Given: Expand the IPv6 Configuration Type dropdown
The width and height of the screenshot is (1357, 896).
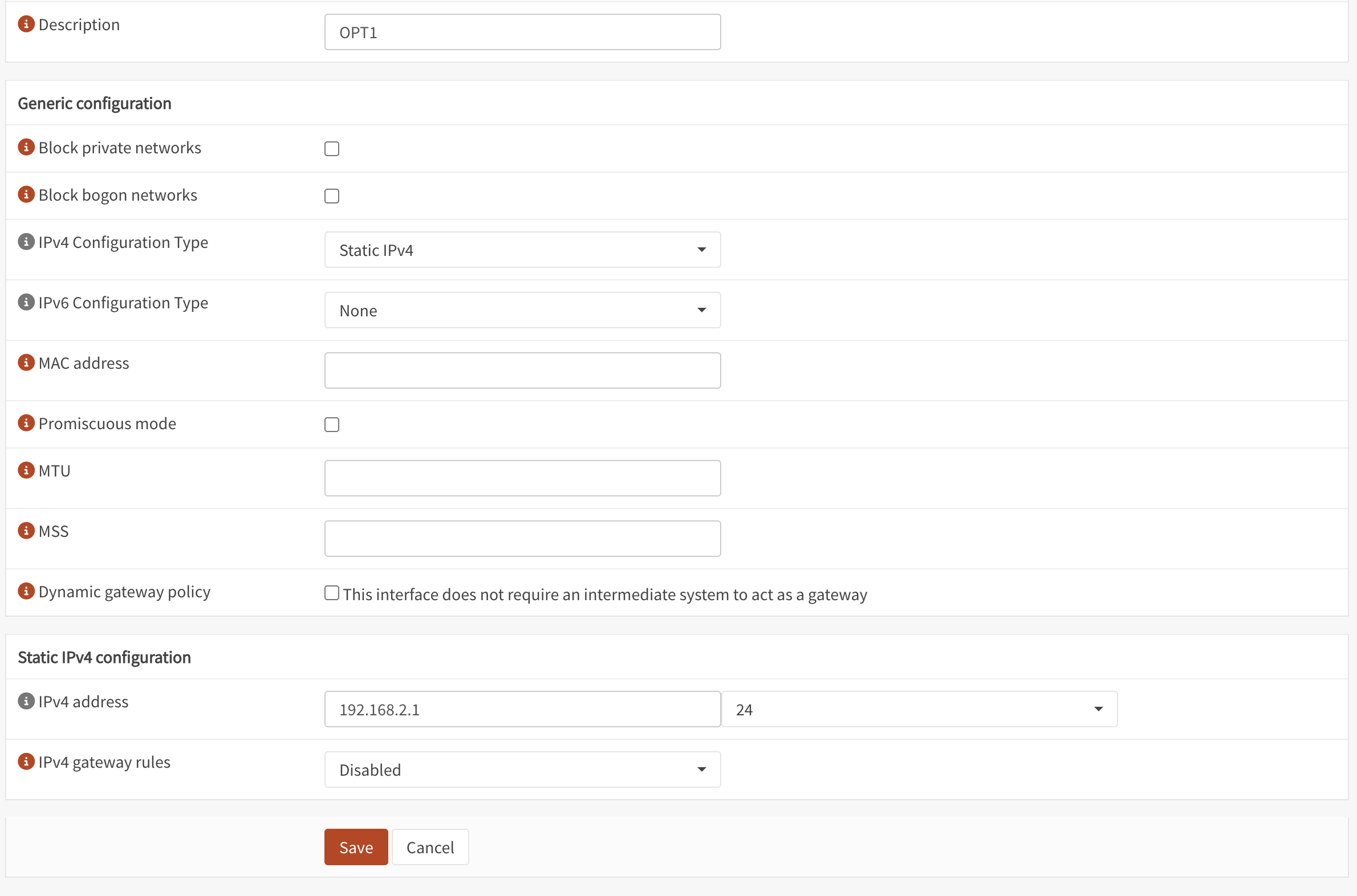Looking at the screenshot, I should (522, 310).
